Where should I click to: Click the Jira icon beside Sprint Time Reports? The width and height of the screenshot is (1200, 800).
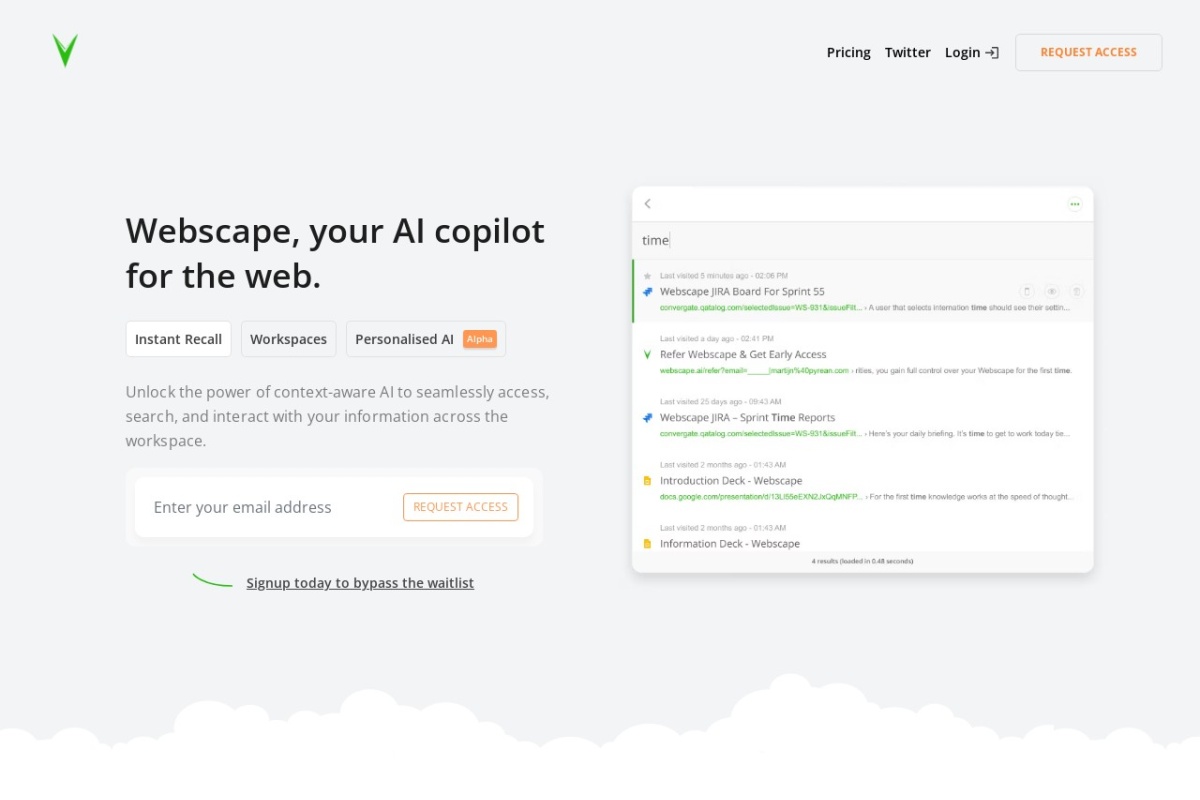(647, 418)
